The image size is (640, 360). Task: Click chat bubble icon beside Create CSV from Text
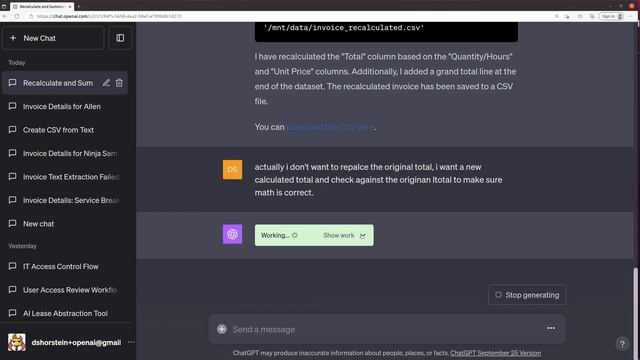coord(13,129)
